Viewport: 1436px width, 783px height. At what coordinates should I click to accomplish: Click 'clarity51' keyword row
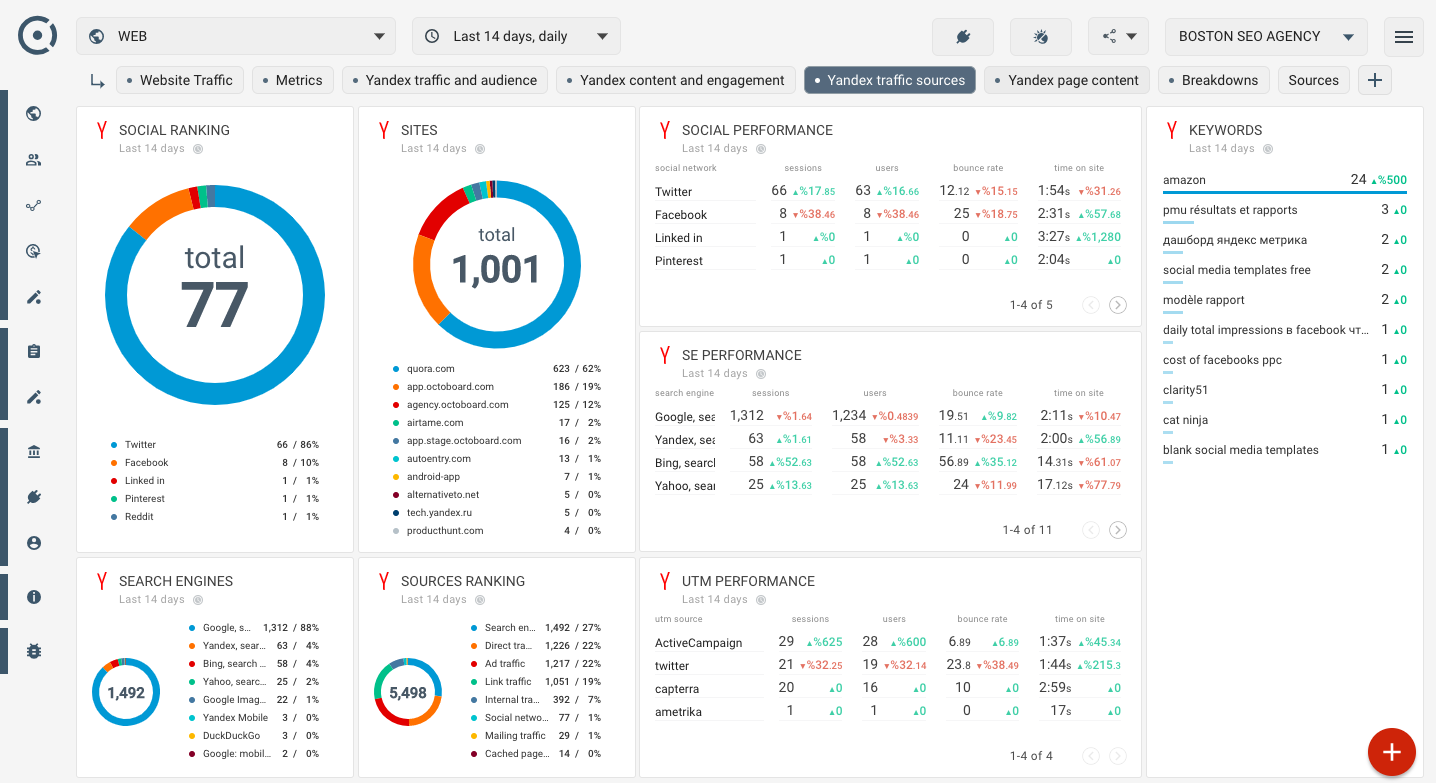(x=1285, y=391)
